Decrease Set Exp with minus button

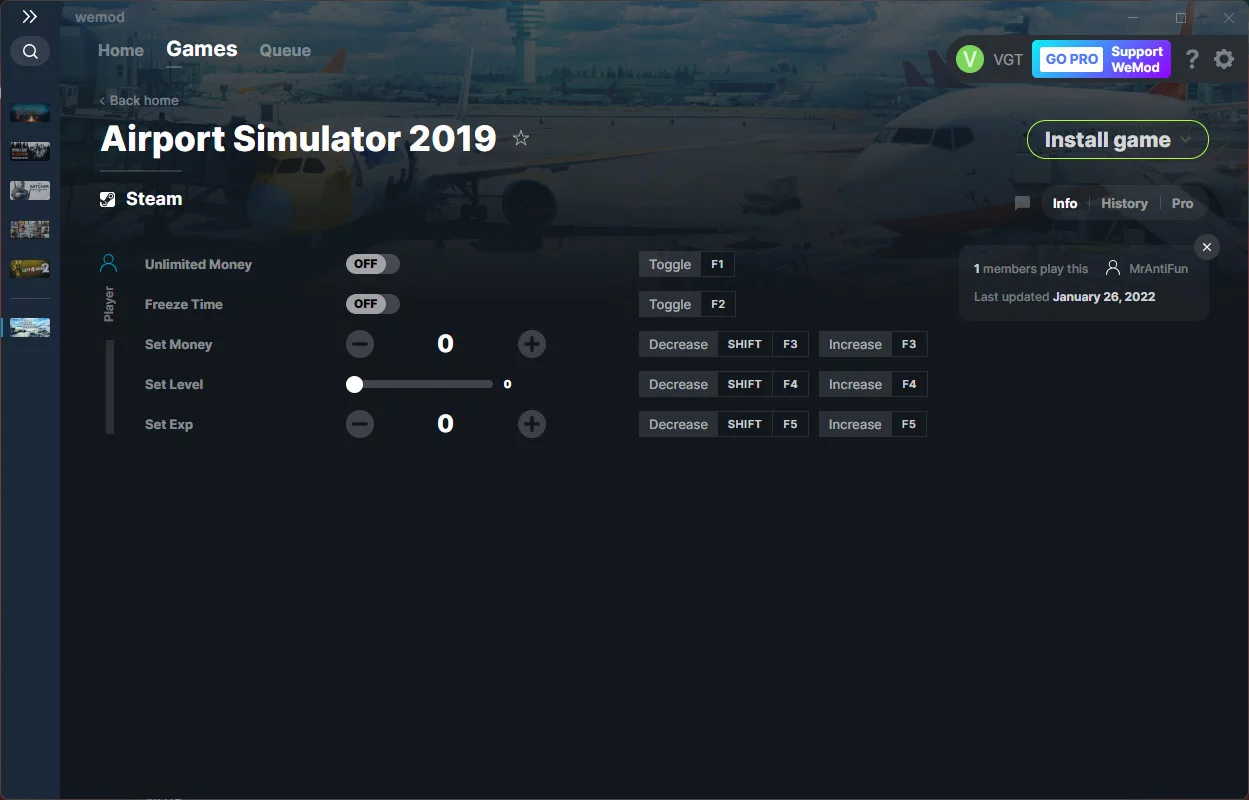[x=360, y=424]
